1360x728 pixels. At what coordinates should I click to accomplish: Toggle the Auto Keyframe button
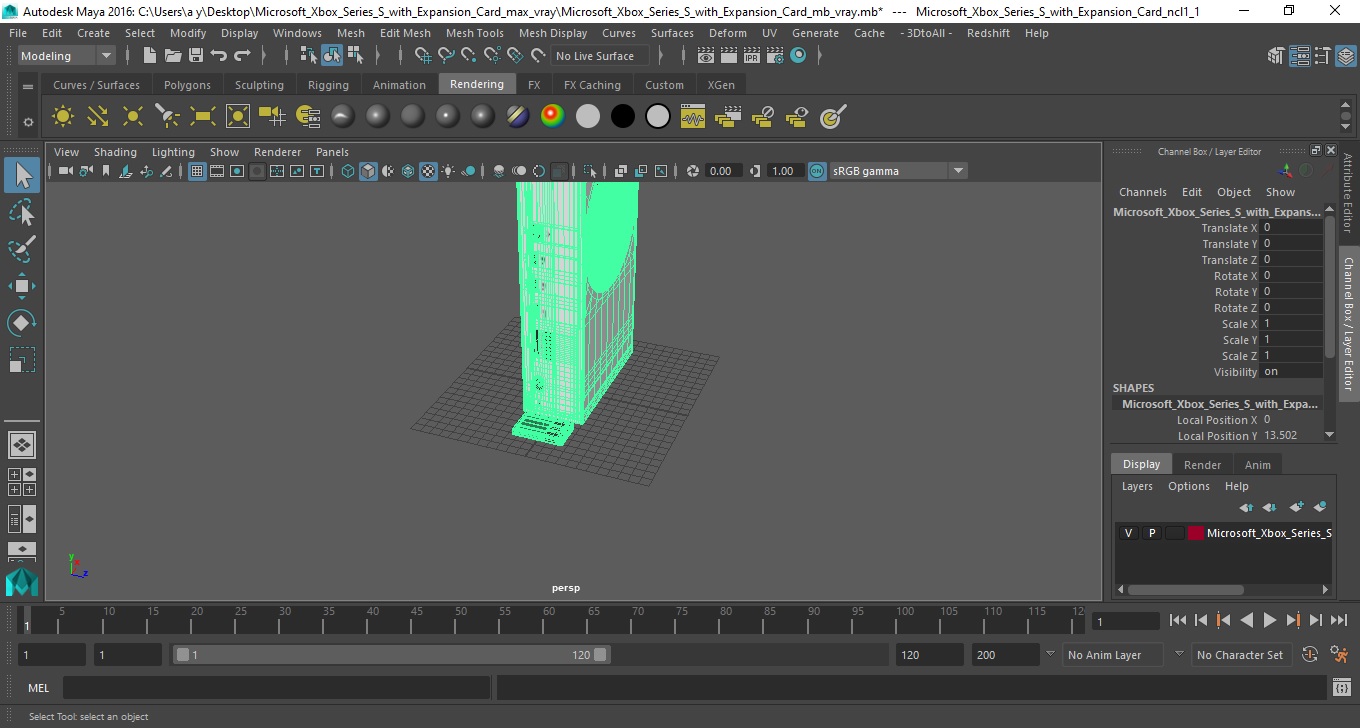point(1311,655)
